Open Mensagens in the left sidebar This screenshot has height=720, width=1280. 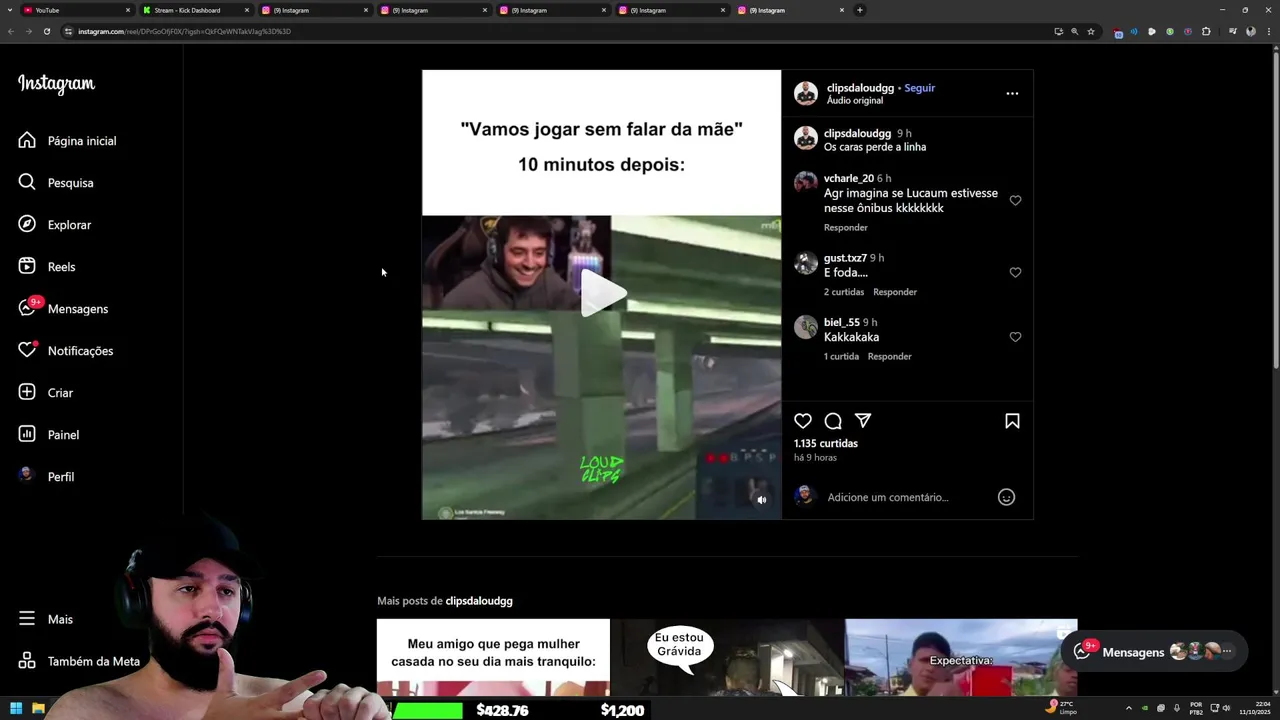64,309
